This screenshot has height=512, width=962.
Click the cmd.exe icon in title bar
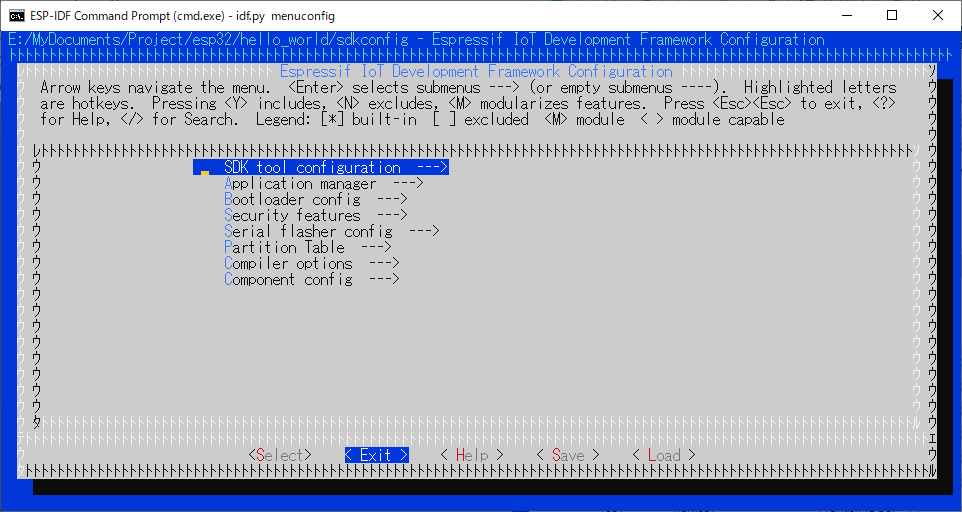pos(17,16)
